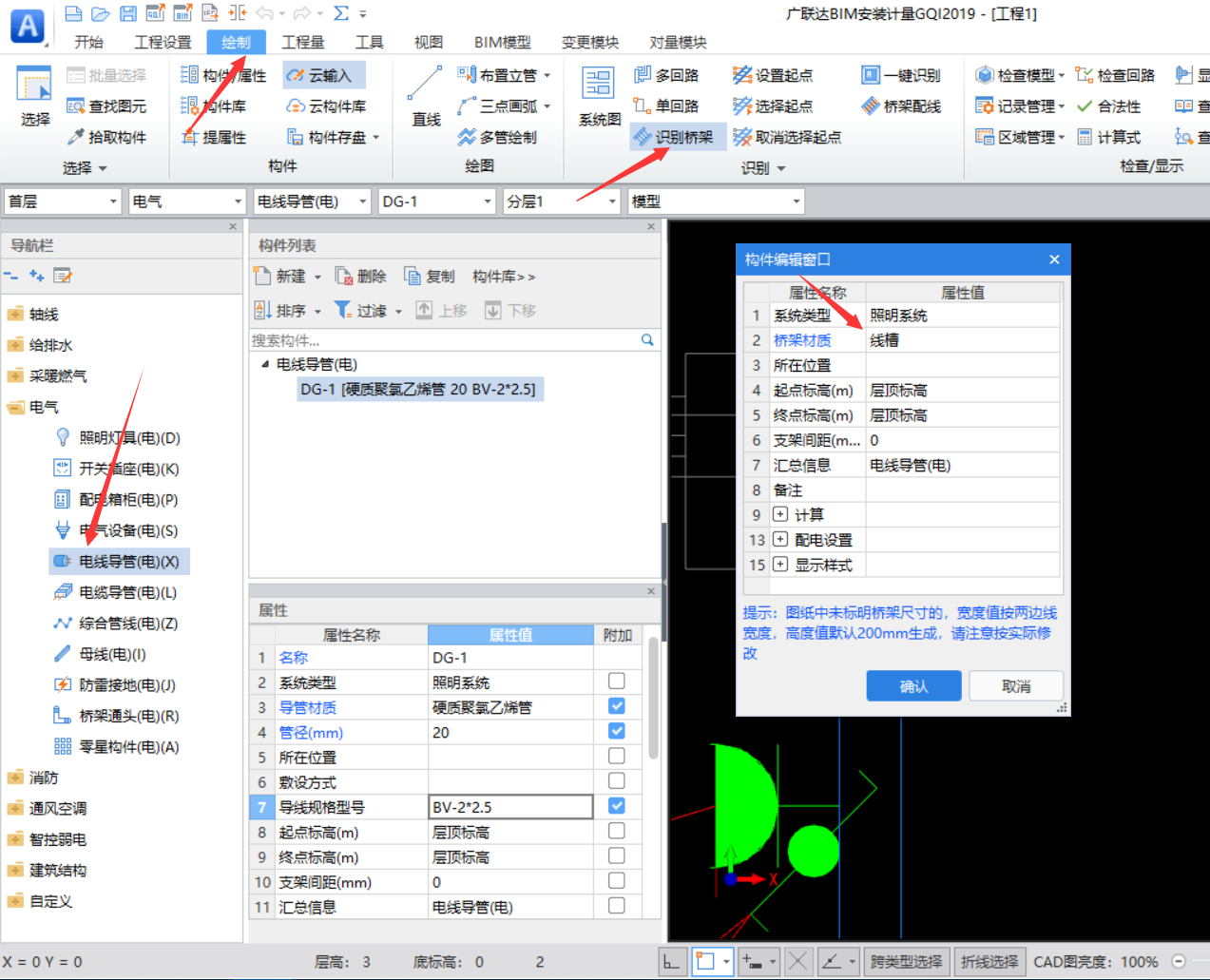Click the 折线选择 button

(989, 962)
